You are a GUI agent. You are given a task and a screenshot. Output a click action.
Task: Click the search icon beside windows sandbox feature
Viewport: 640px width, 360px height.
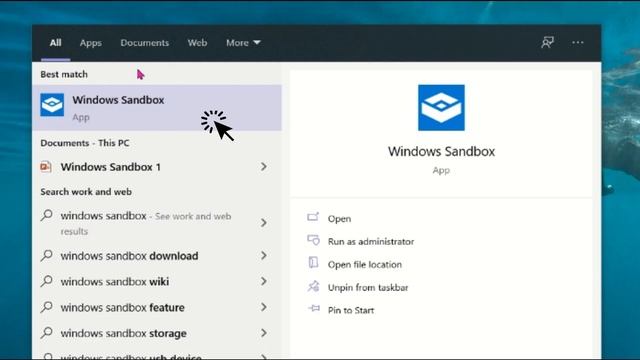tap(47, 307)
